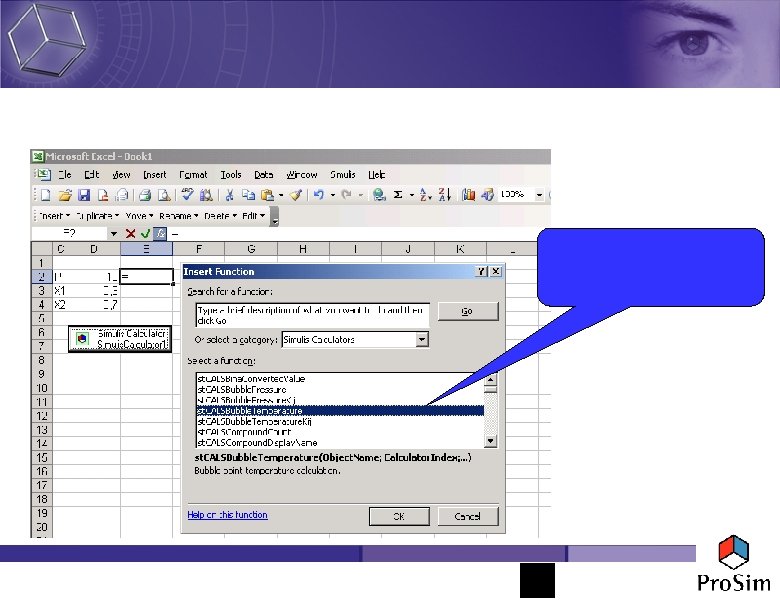
Task: Click the Cut scissors icon
Action: pos(229,195)
